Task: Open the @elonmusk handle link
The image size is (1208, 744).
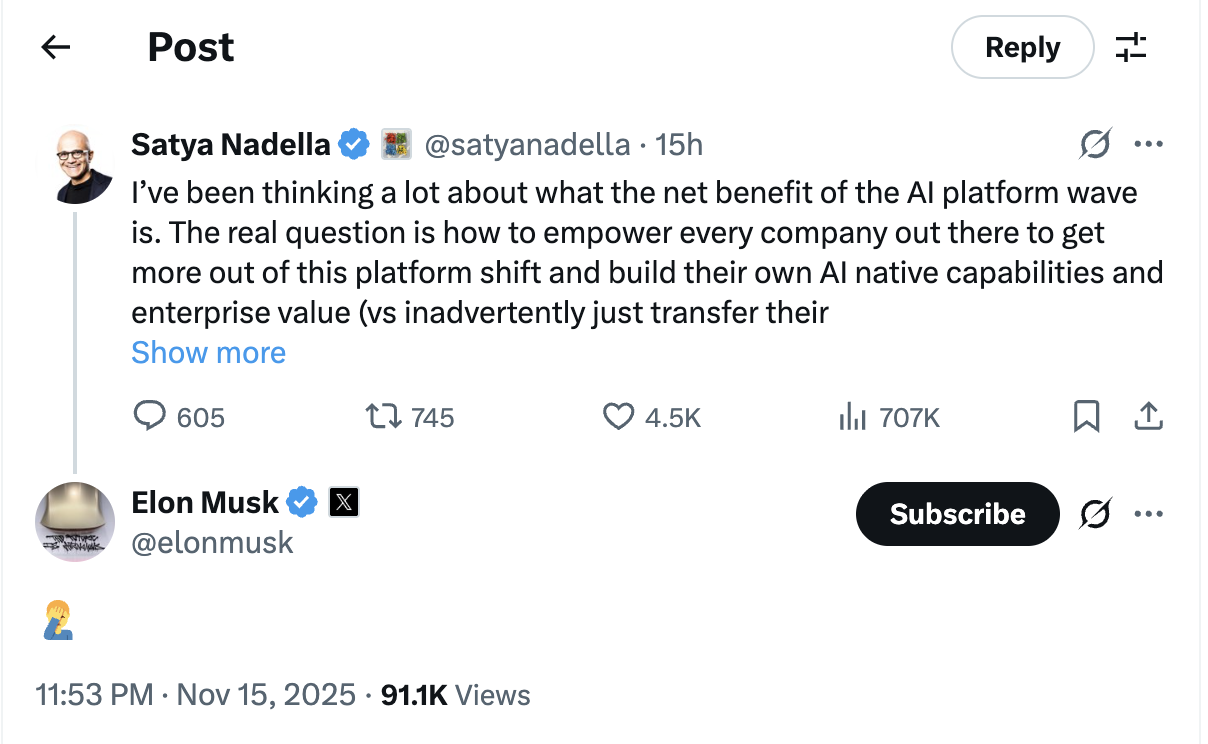Action: (x=212, y=542)
